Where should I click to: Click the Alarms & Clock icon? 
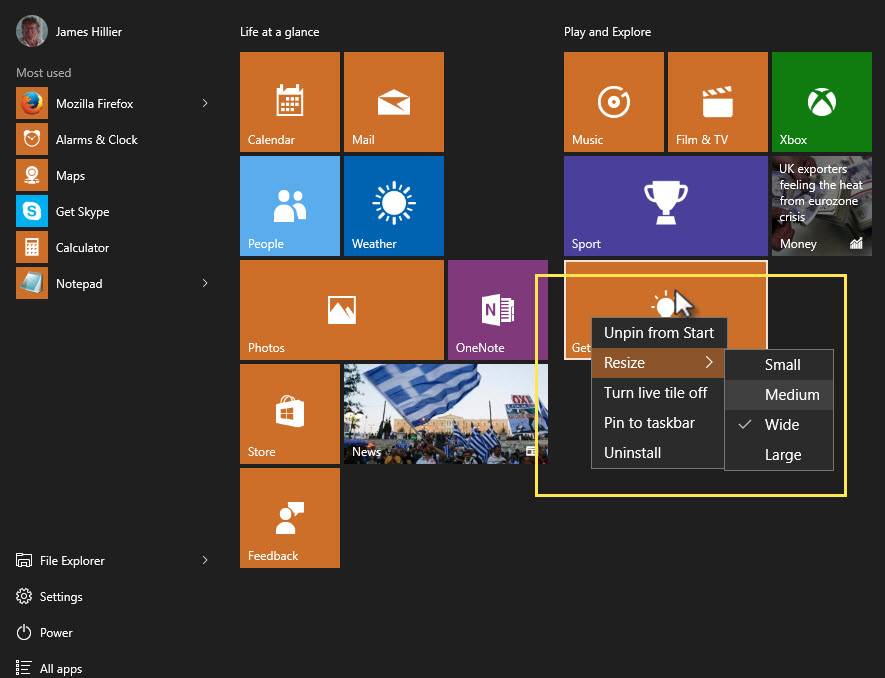pyautogui.click(x=32, y=139)
